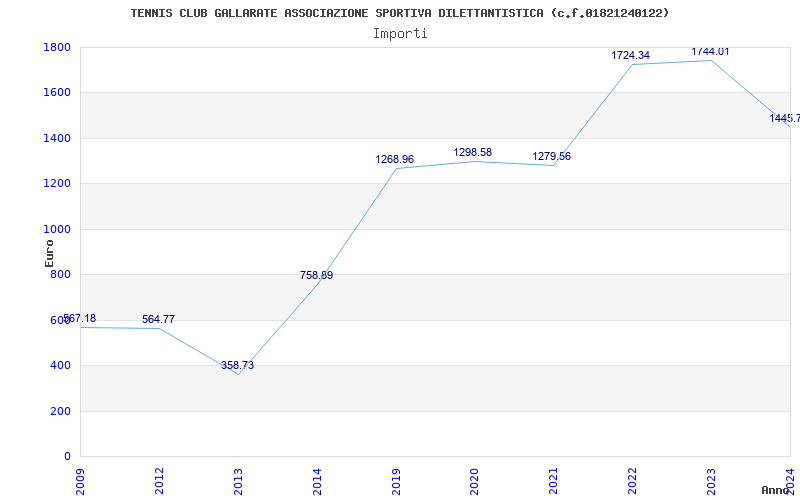Select the 1298.58 data label

[473, 152]
